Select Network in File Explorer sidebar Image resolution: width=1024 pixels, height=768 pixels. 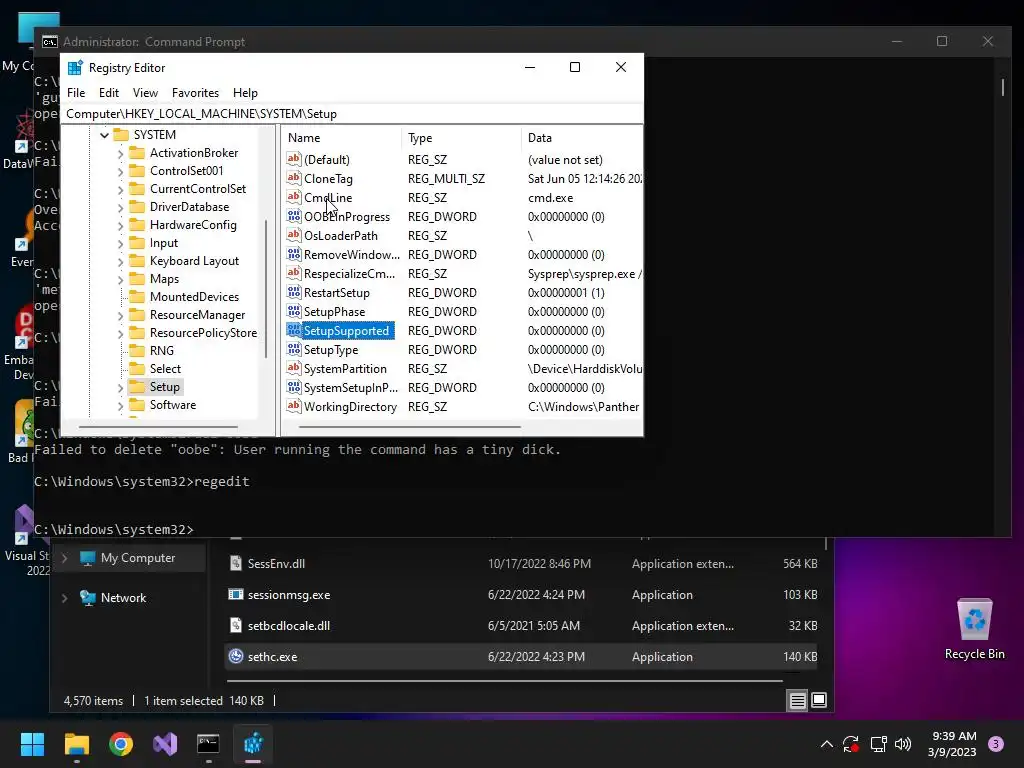[123, 598]
